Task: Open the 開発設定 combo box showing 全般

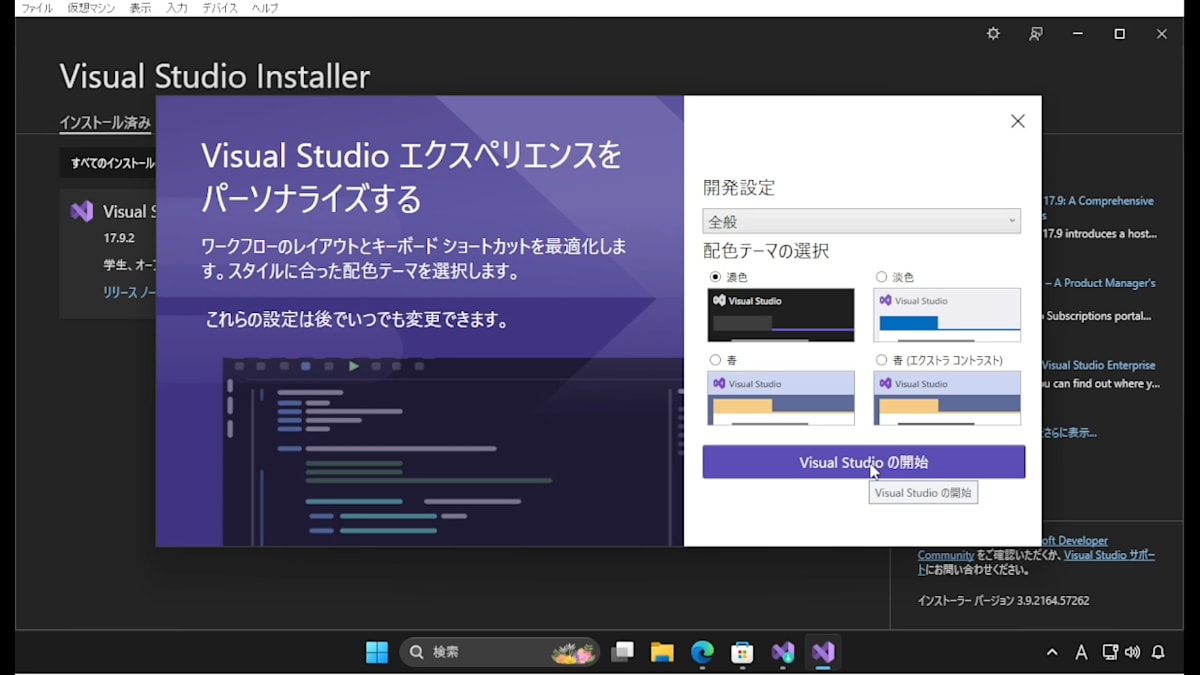Action: click(x=861, y=220)
